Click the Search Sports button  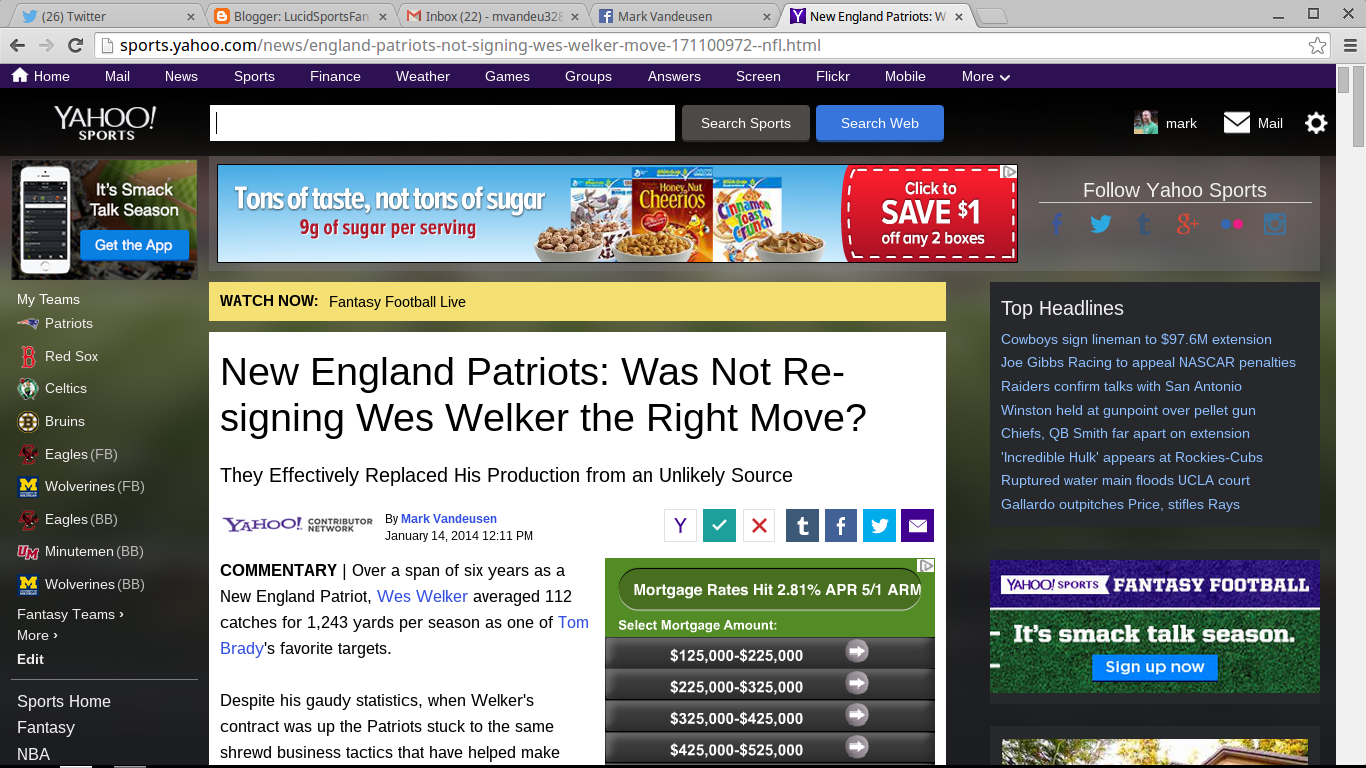coord(746,123)
